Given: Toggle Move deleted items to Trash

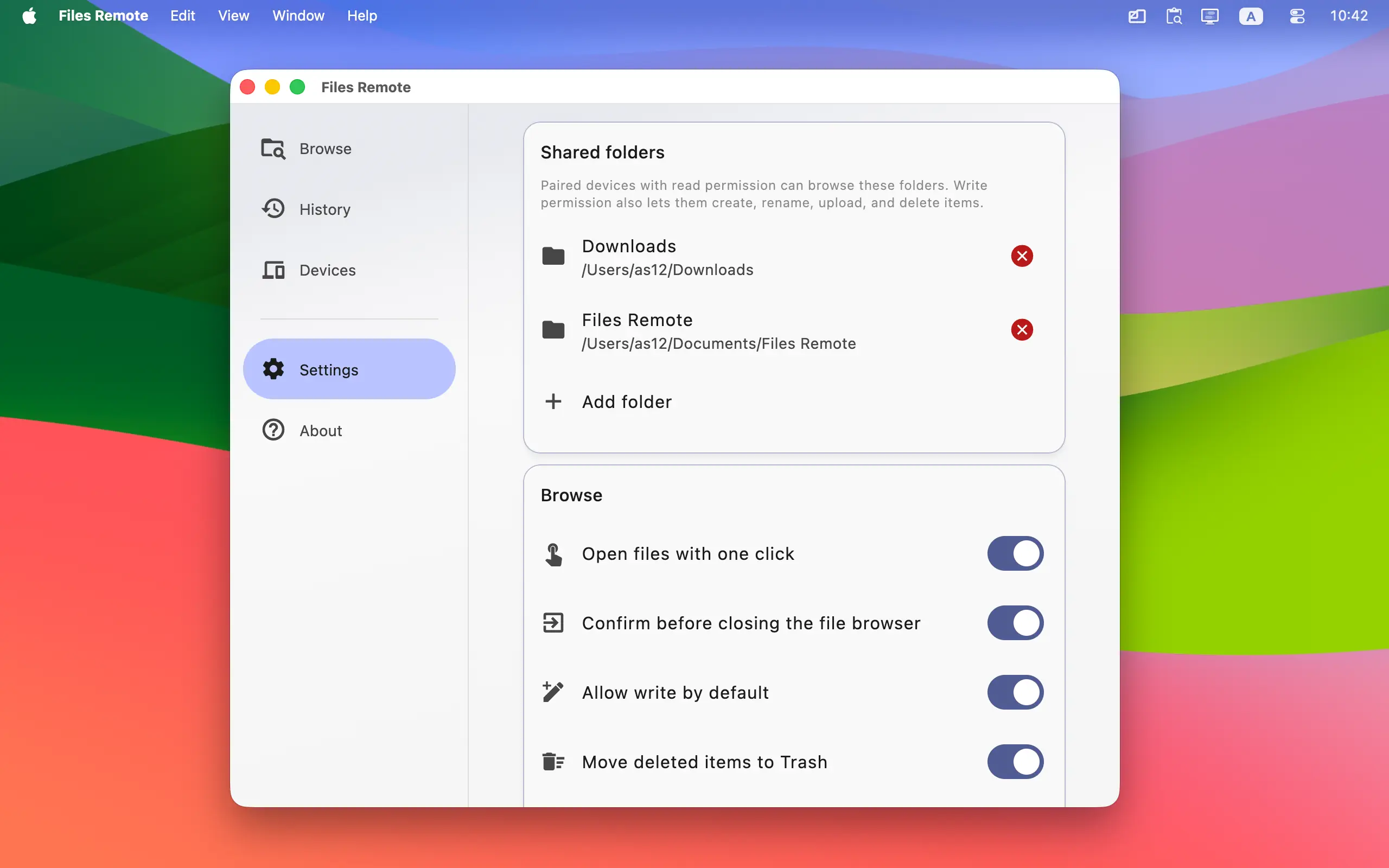Looking at the screenshot, I should click(x=1015, y=762).
